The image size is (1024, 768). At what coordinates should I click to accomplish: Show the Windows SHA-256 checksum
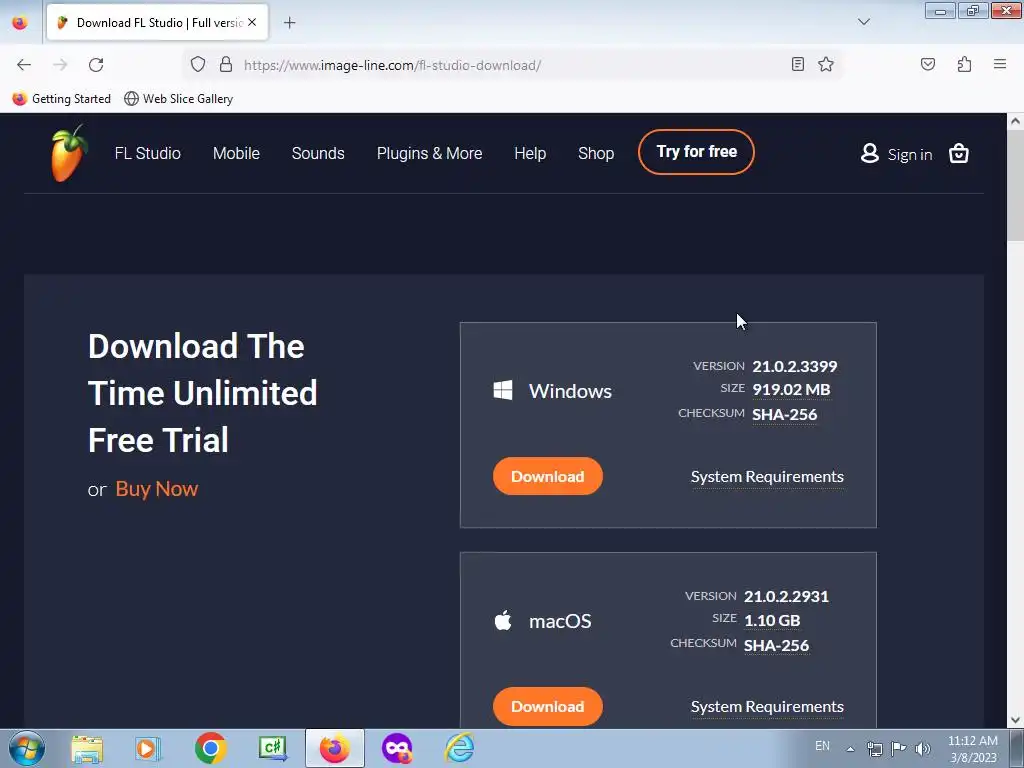[x=784, y=414]
